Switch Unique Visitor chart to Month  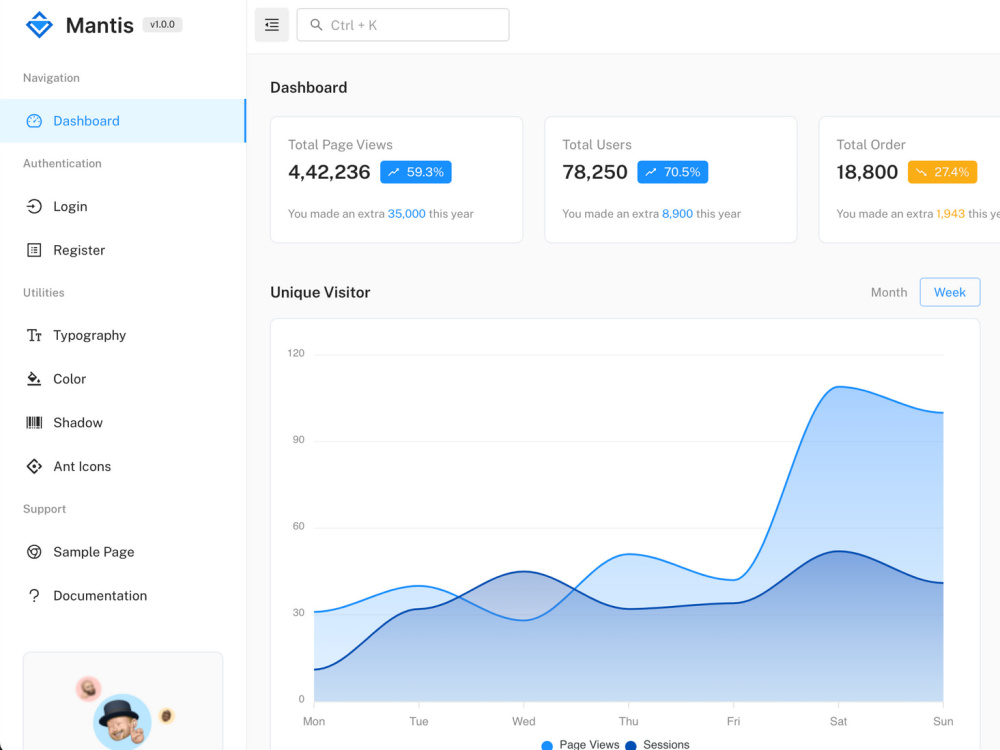coord(888,292)
